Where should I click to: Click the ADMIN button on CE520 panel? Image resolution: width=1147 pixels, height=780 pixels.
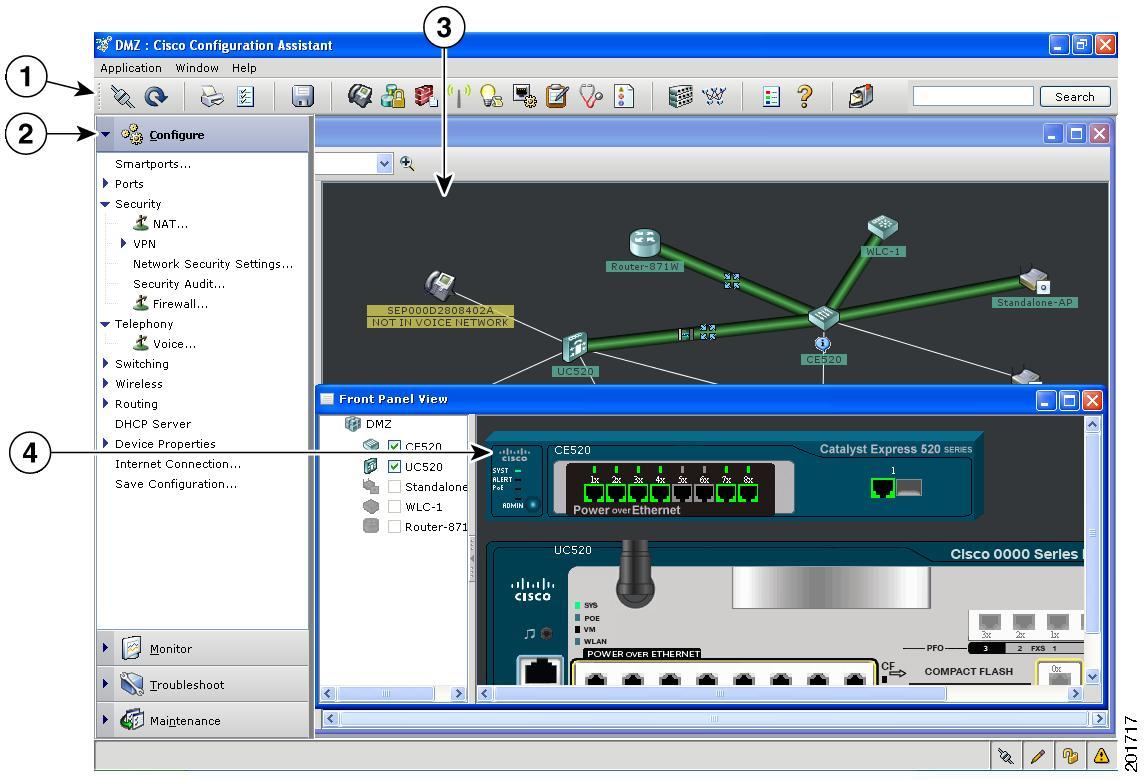532,504
